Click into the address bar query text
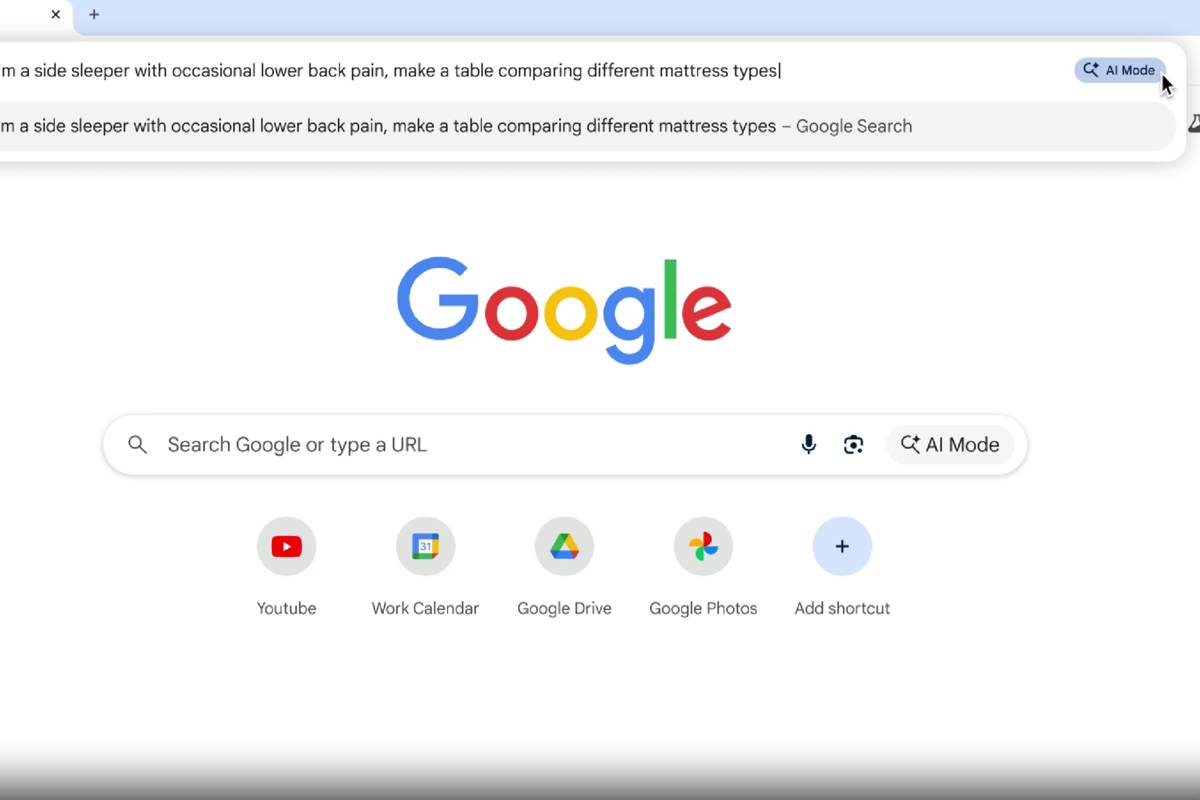Screen dimensions: 1200x800 [x=390, y=70]
